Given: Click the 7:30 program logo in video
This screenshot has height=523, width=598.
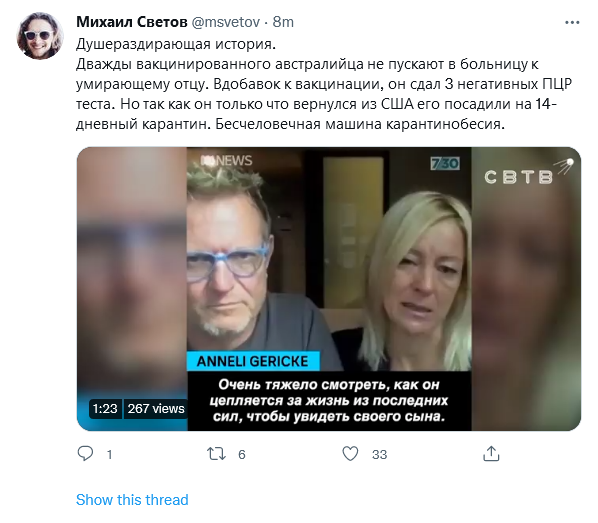Looking at the screenshot, I should [445, 163].
